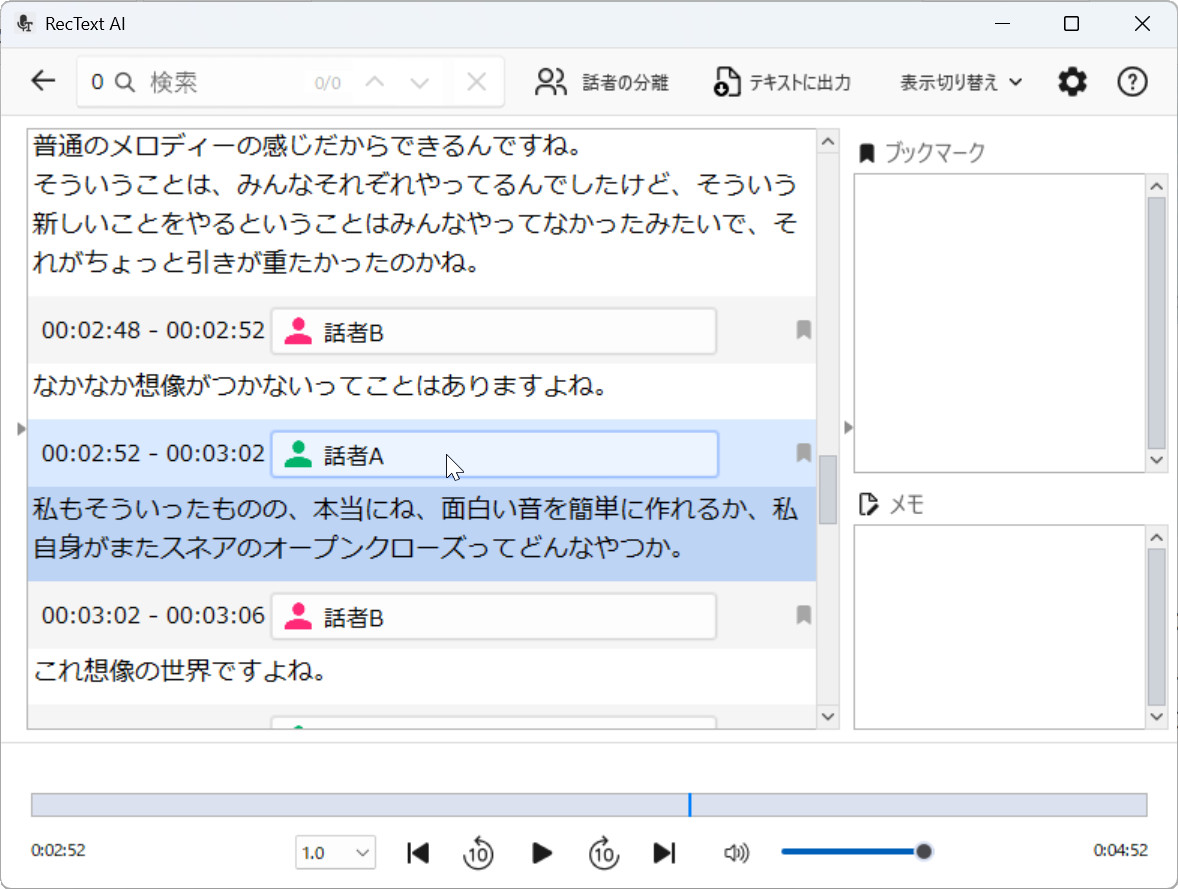Click the back arrow icon
Viewport: 1178px width, 889px height.
click(43, 81)
